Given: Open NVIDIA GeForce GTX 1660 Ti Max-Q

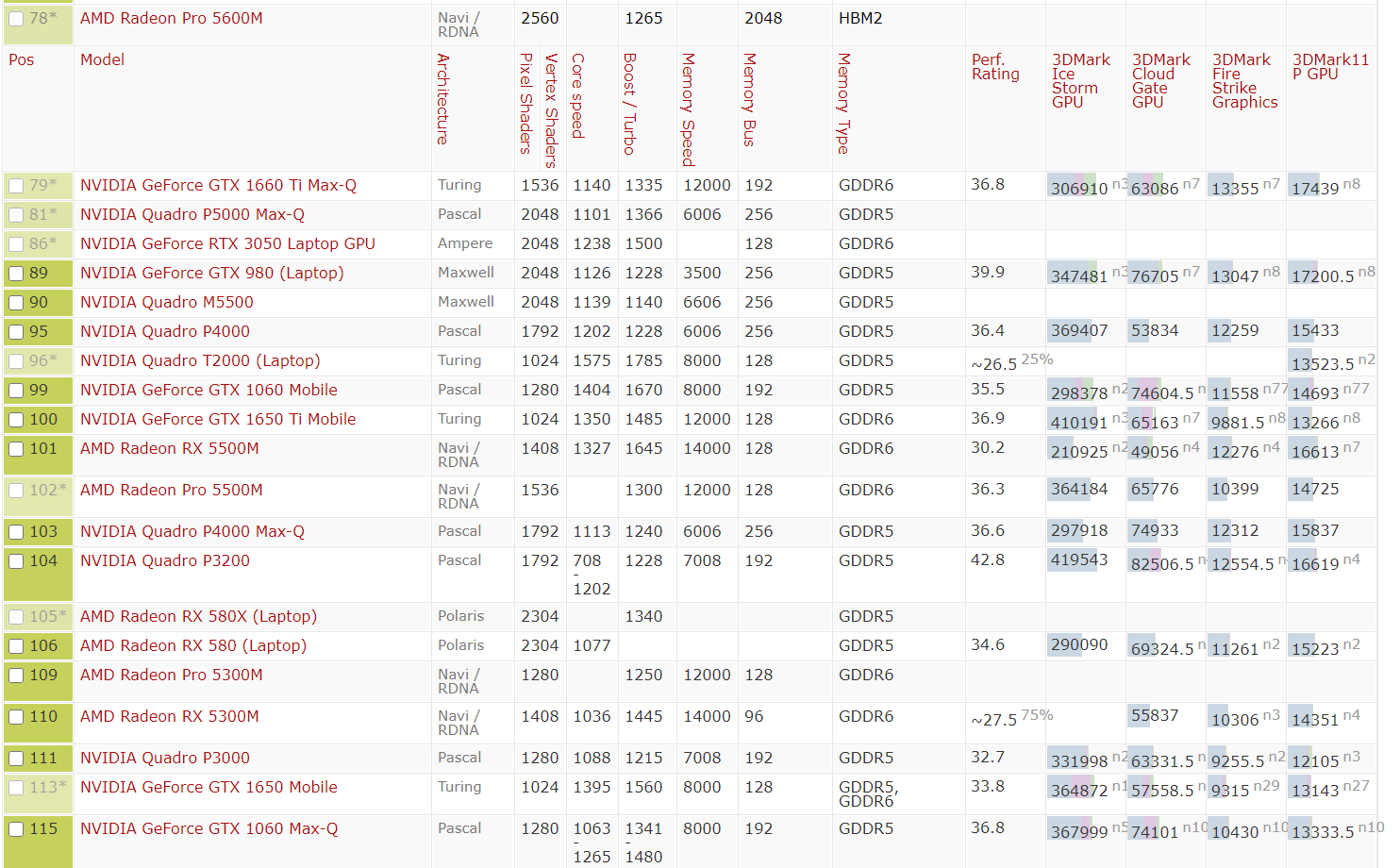Looking at the screenshot, I should tap(218, 185).
